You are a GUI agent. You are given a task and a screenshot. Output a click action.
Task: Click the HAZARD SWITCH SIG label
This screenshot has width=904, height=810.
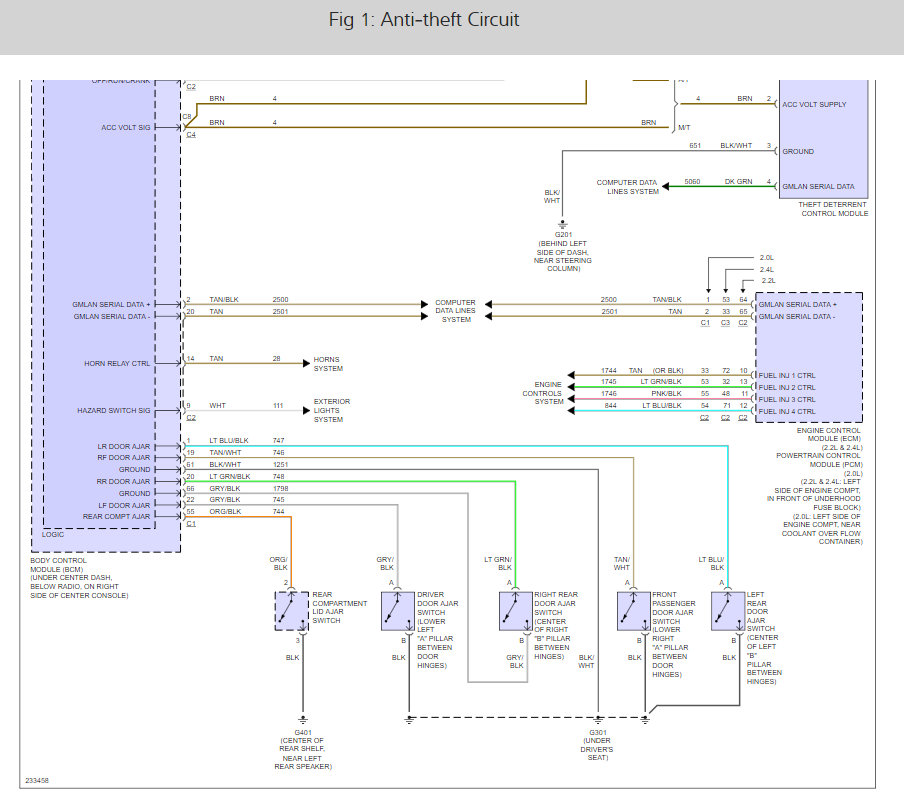(114, 410)
